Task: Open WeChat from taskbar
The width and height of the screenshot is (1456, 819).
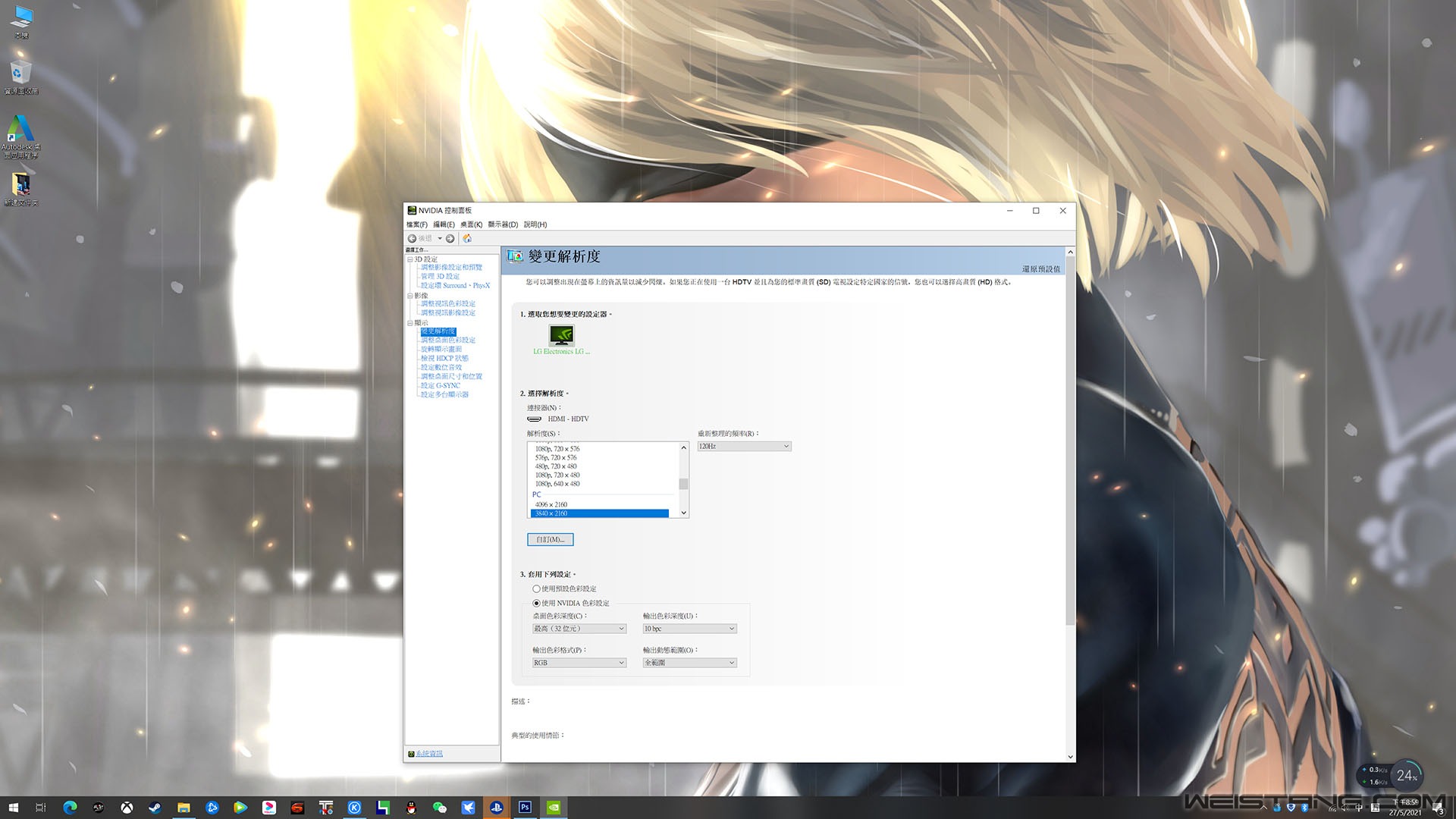Action: 440,808
